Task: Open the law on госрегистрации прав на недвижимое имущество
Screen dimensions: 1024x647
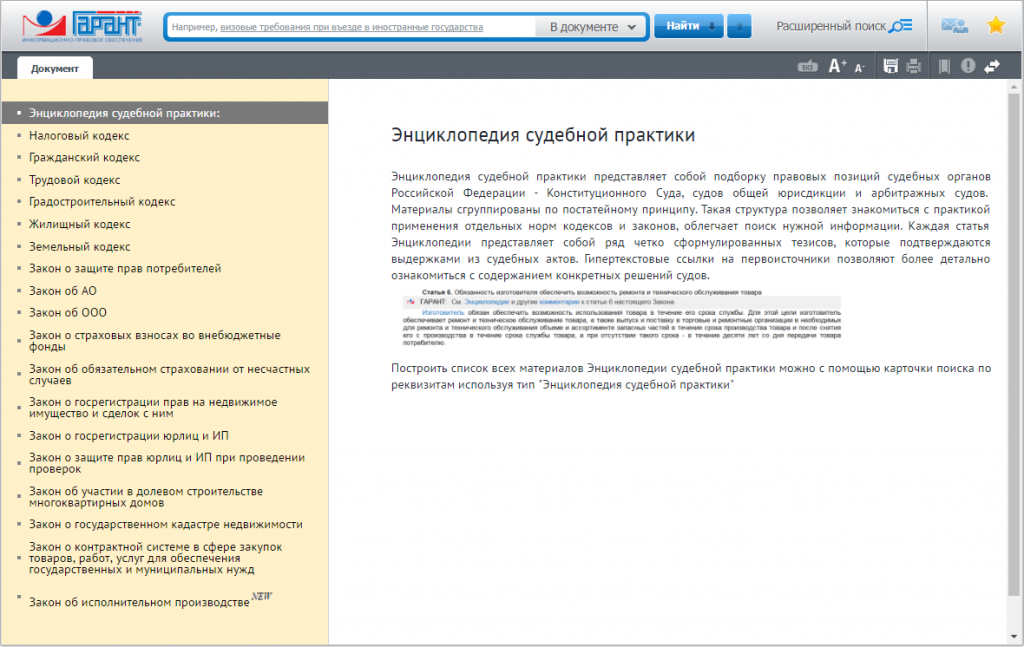Action: [x=153, y=408]
